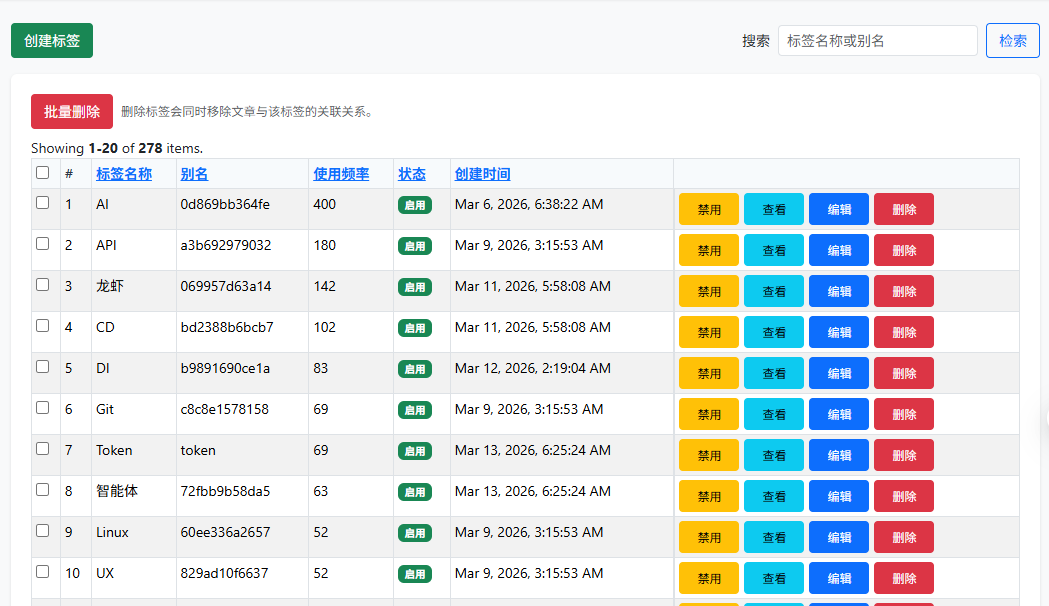Click the 批量删除 red button
Image resolution: width=1049 pixels, height=606 pixels.
[72, 112]
